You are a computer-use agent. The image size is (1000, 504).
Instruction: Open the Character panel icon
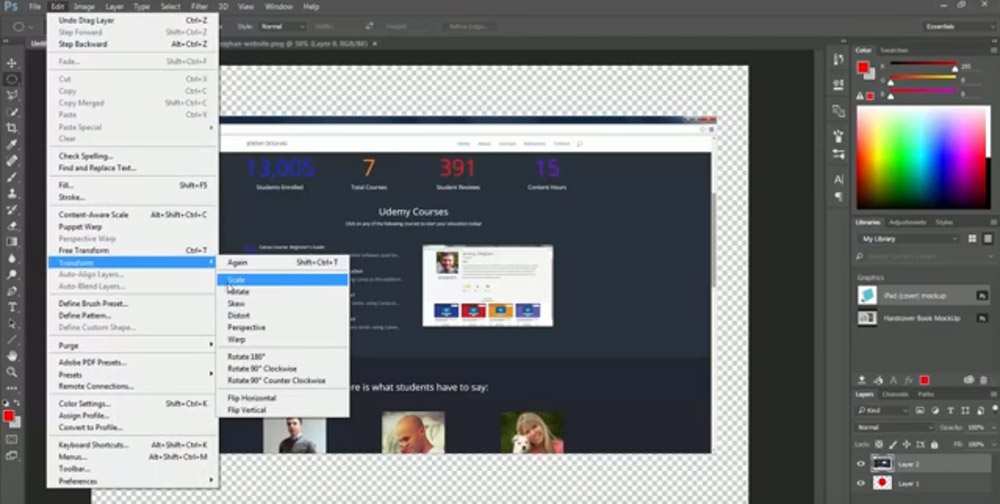click(838, 179)
